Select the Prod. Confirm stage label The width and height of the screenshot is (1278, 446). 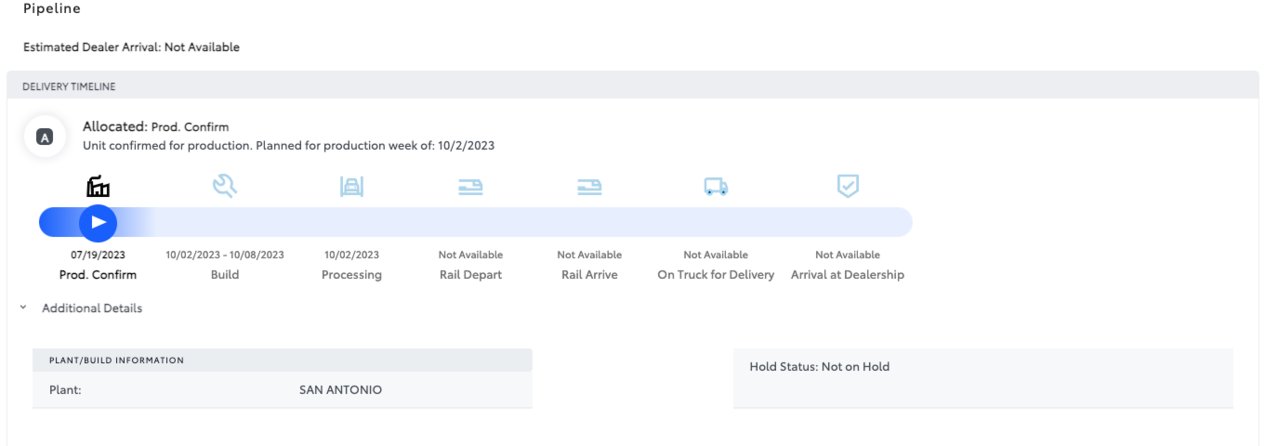click(x=98, y=274)
